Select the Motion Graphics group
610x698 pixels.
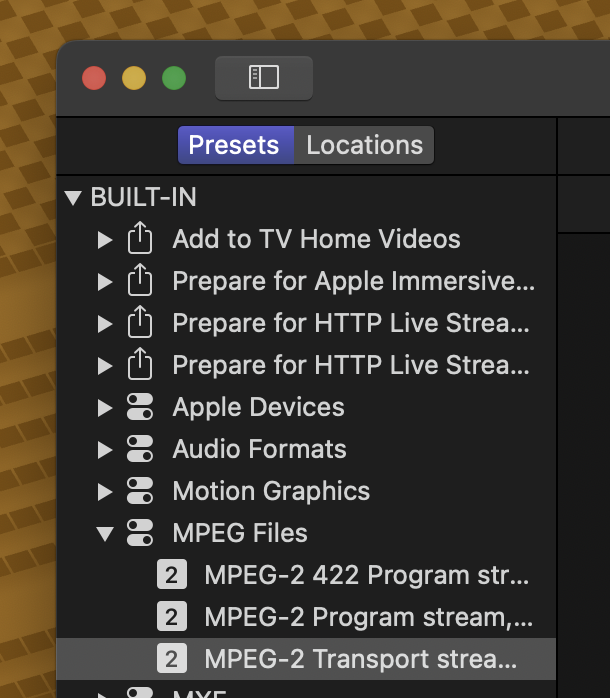(x=271, y=492)
